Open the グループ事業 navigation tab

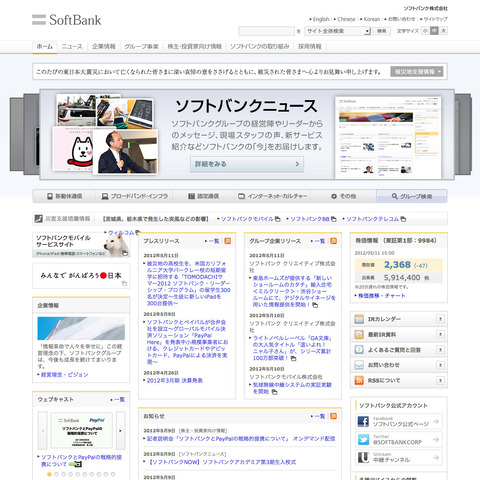[141, 46]
